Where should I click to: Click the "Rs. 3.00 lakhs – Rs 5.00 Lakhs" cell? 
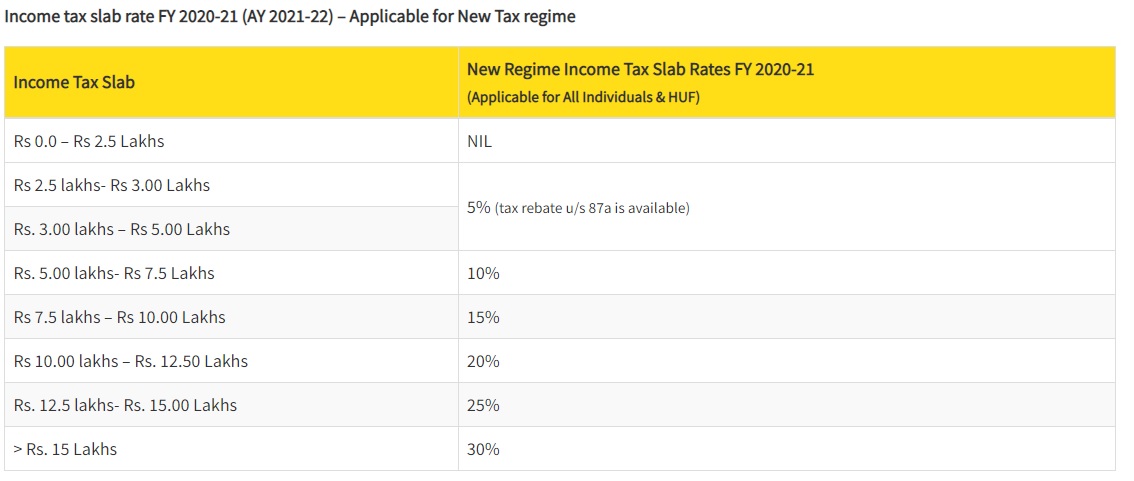coord(122,229)
